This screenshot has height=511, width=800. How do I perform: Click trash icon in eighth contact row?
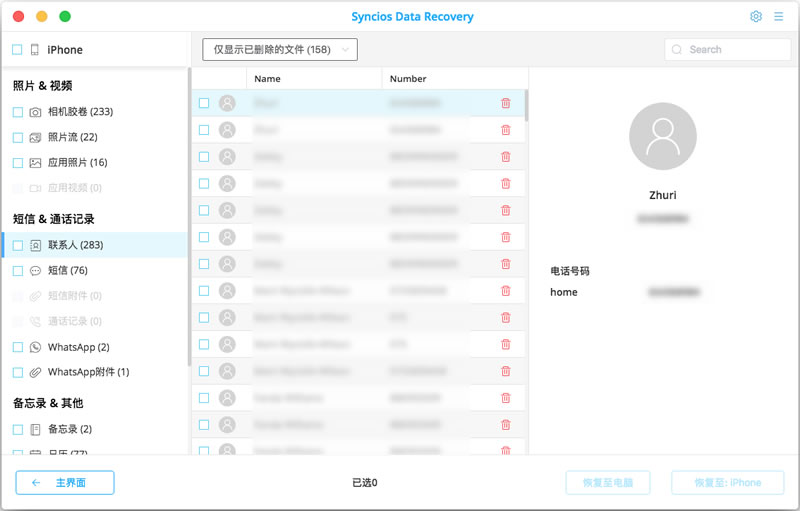click(x=506, y=291)
